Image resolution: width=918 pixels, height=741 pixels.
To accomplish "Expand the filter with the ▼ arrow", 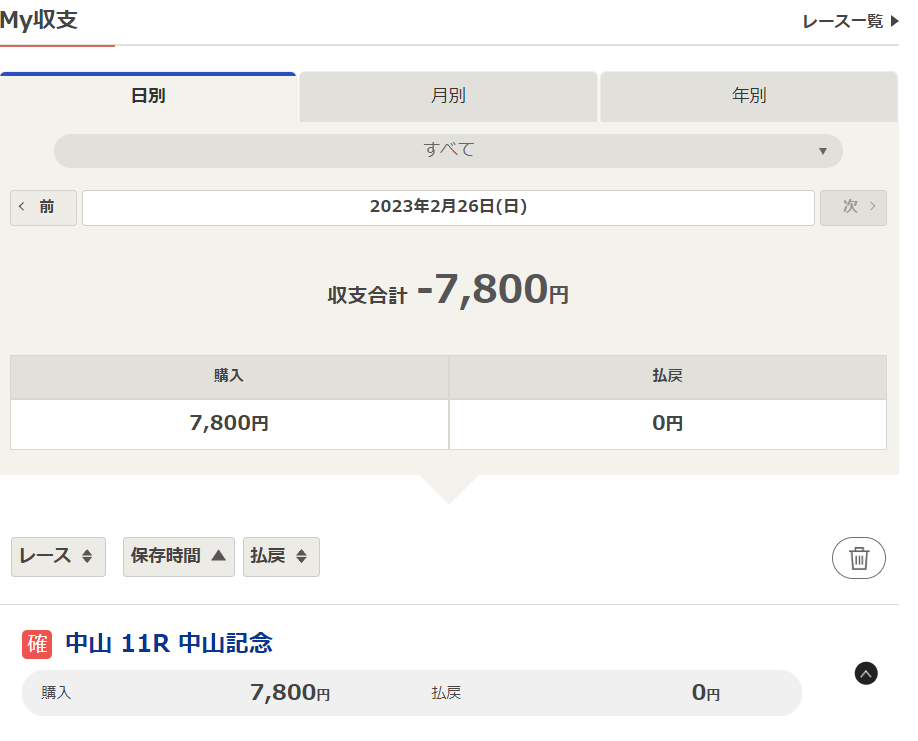I will point(823,150).
